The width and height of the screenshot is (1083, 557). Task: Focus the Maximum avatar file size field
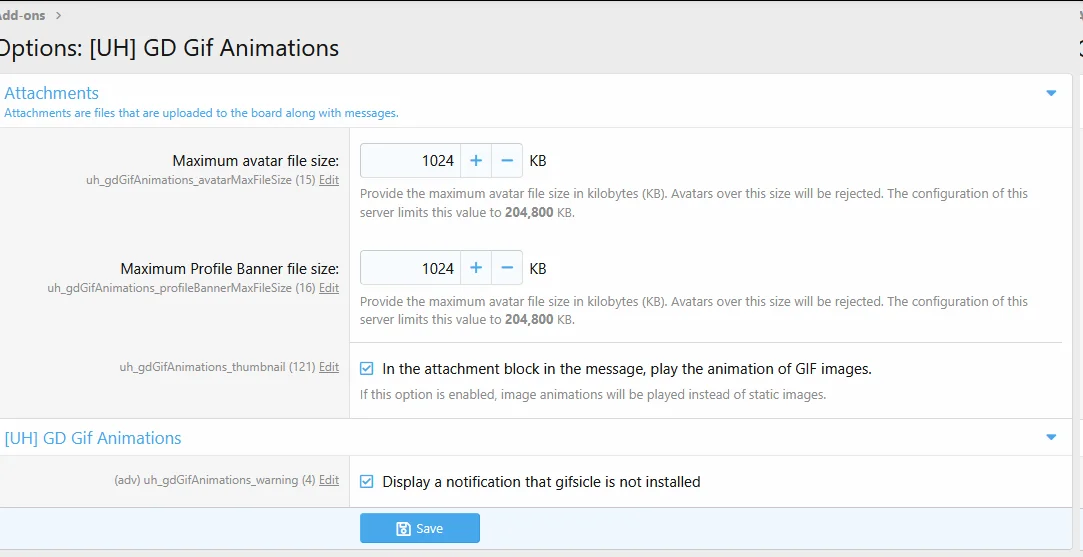click(410, 160)
